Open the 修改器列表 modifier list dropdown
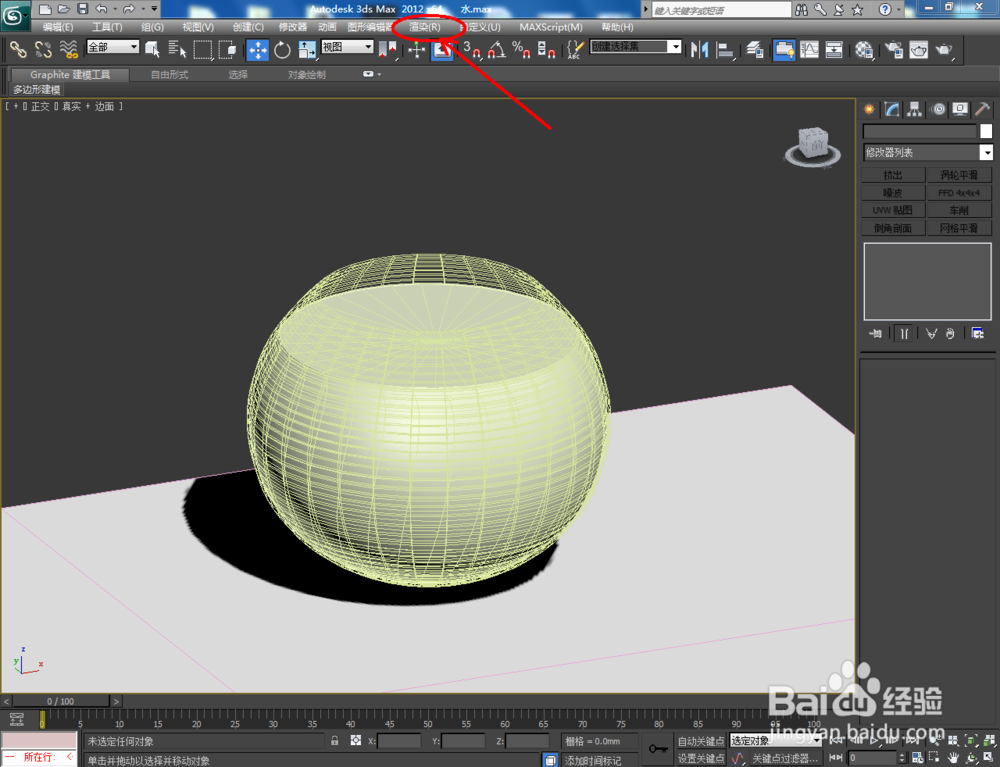The height and width of the screenshot is (767, 1000). [x=928, y=152]
